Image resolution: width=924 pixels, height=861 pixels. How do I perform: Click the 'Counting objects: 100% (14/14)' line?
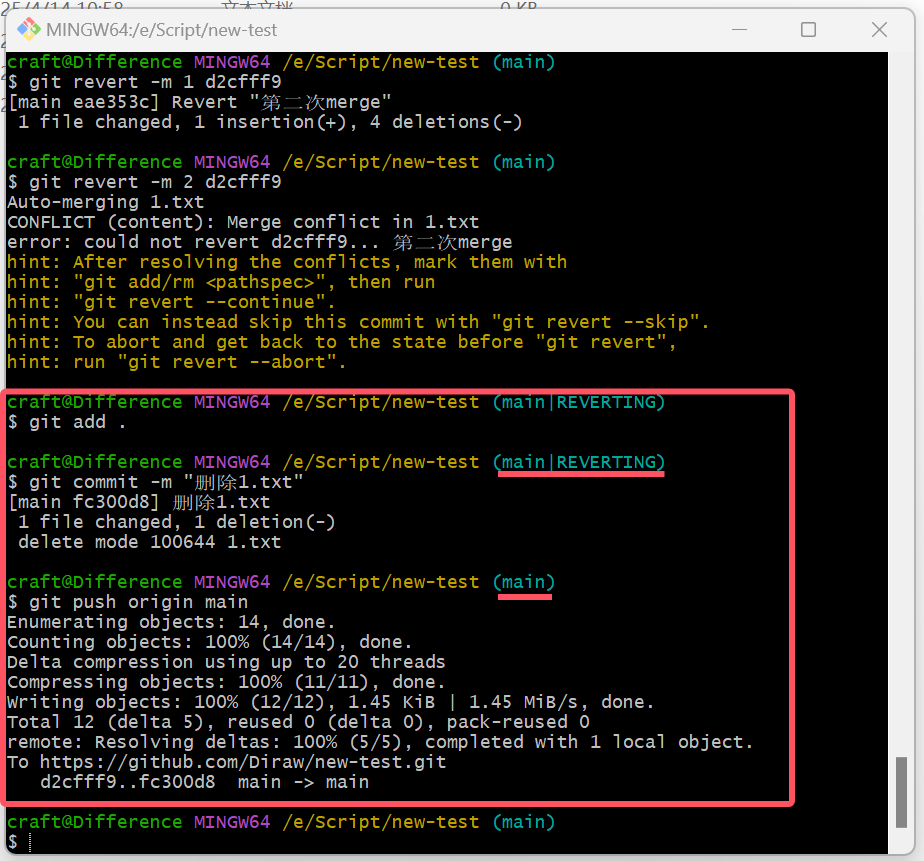(x=210, y=642)
